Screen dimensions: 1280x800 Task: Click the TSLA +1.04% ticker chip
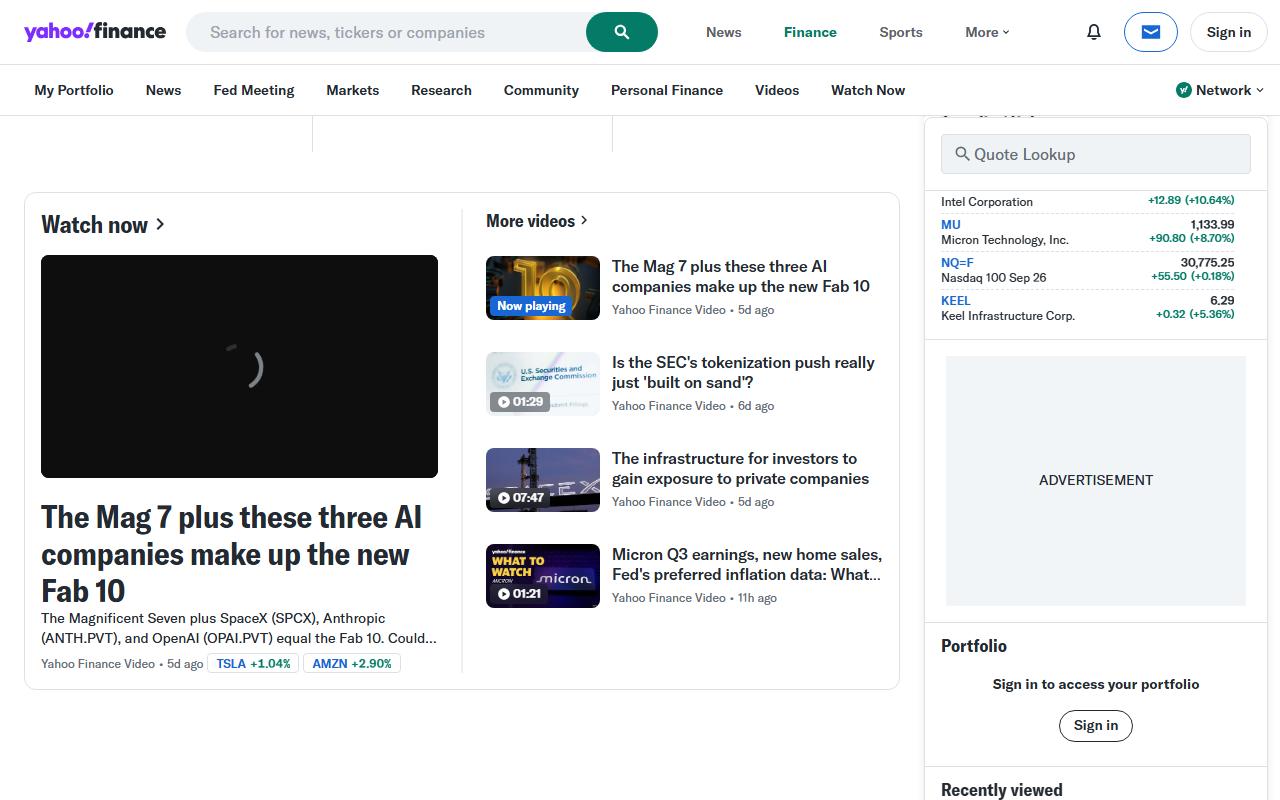point(253,663)
